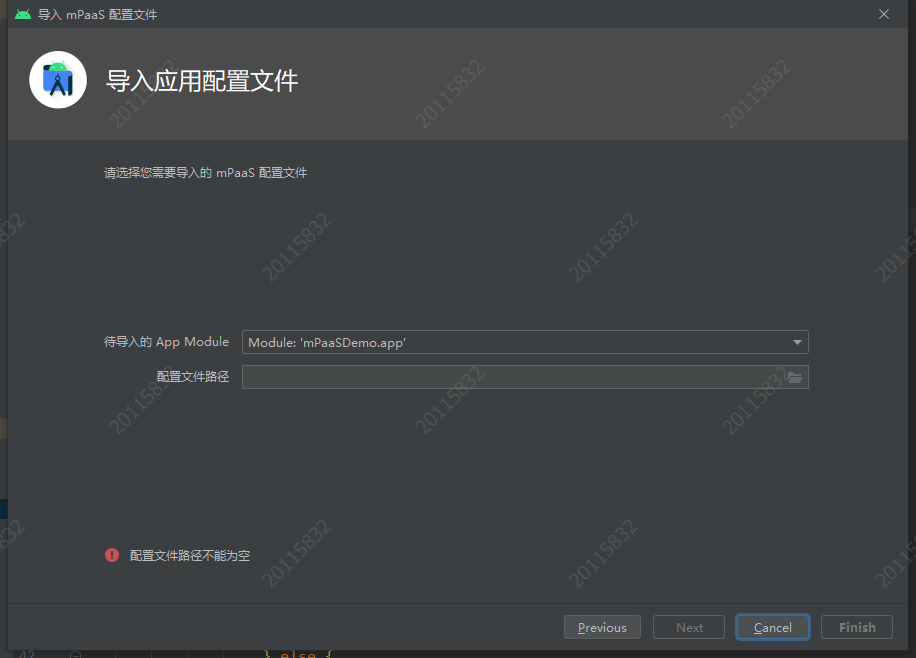Click the Android icon in the title bar

(x=23, y=14)
